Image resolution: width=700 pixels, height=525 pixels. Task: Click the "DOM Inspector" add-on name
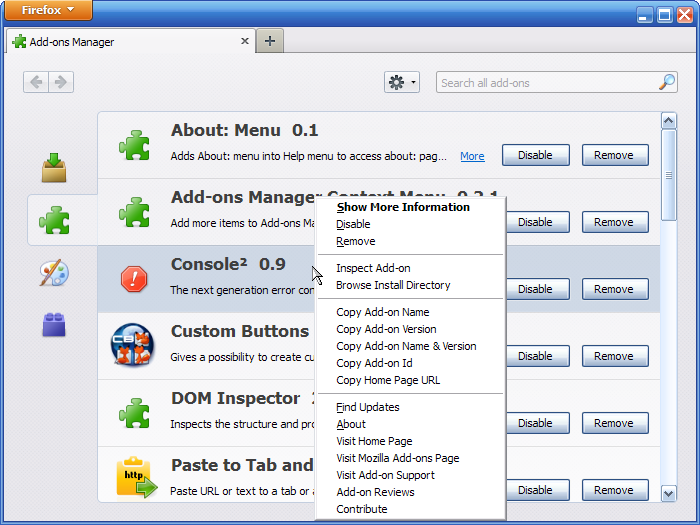click(x=235, y=398)
